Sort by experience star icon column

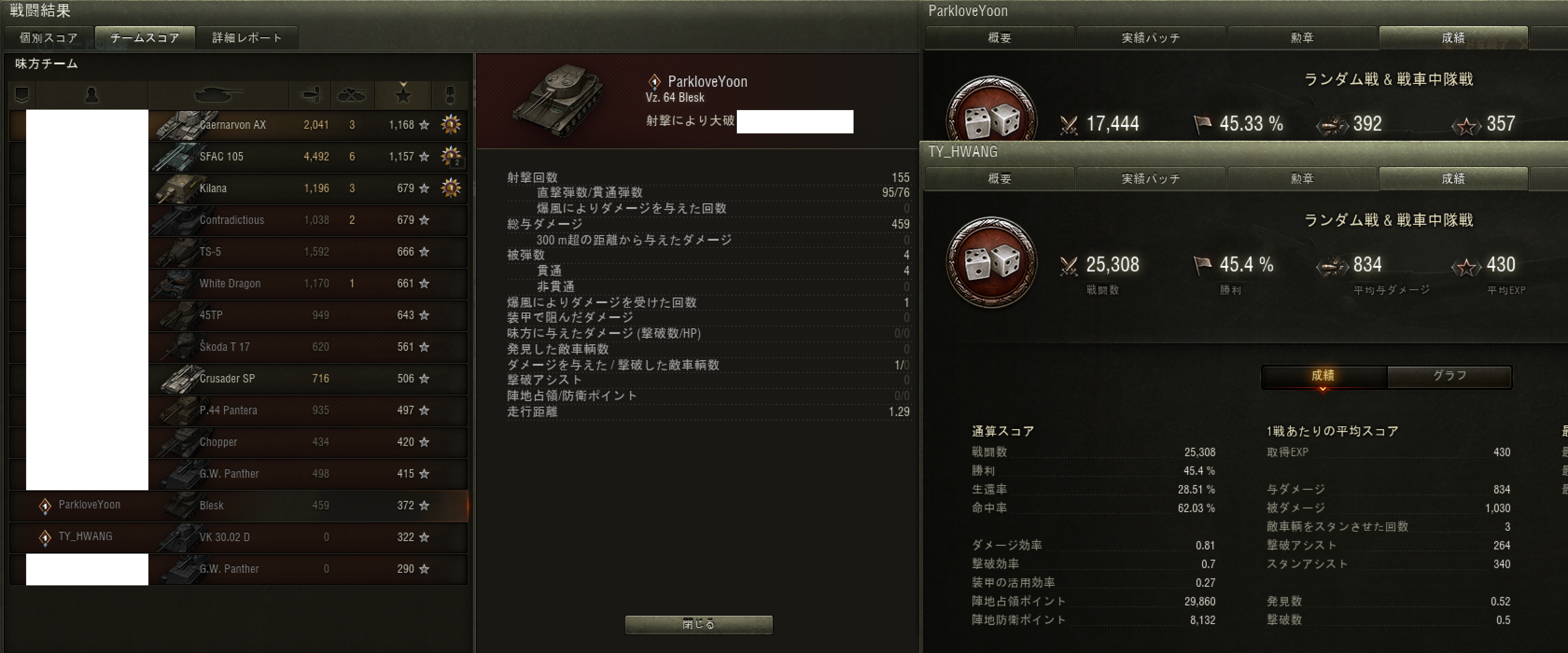(403, 95)
